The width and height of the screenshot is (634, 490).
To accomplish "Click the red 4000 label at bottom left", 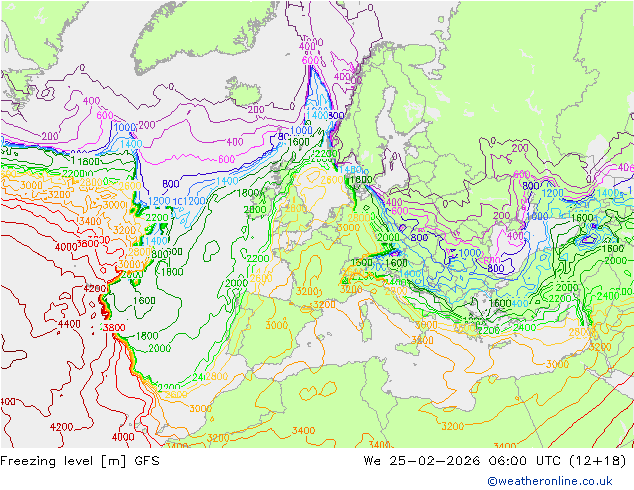I will [123, 437].
